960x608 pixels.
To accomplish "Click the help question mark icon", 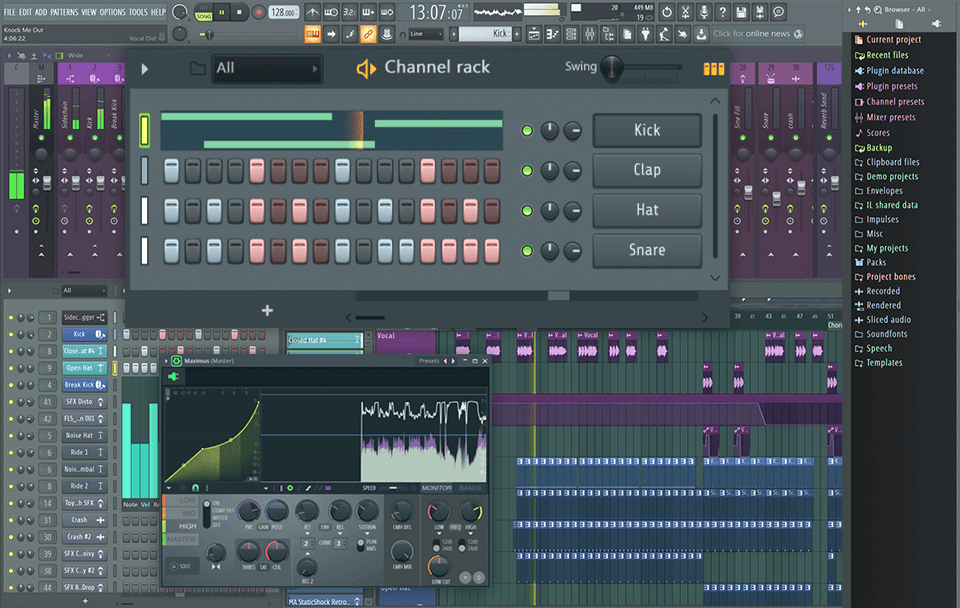I will 722,12.
